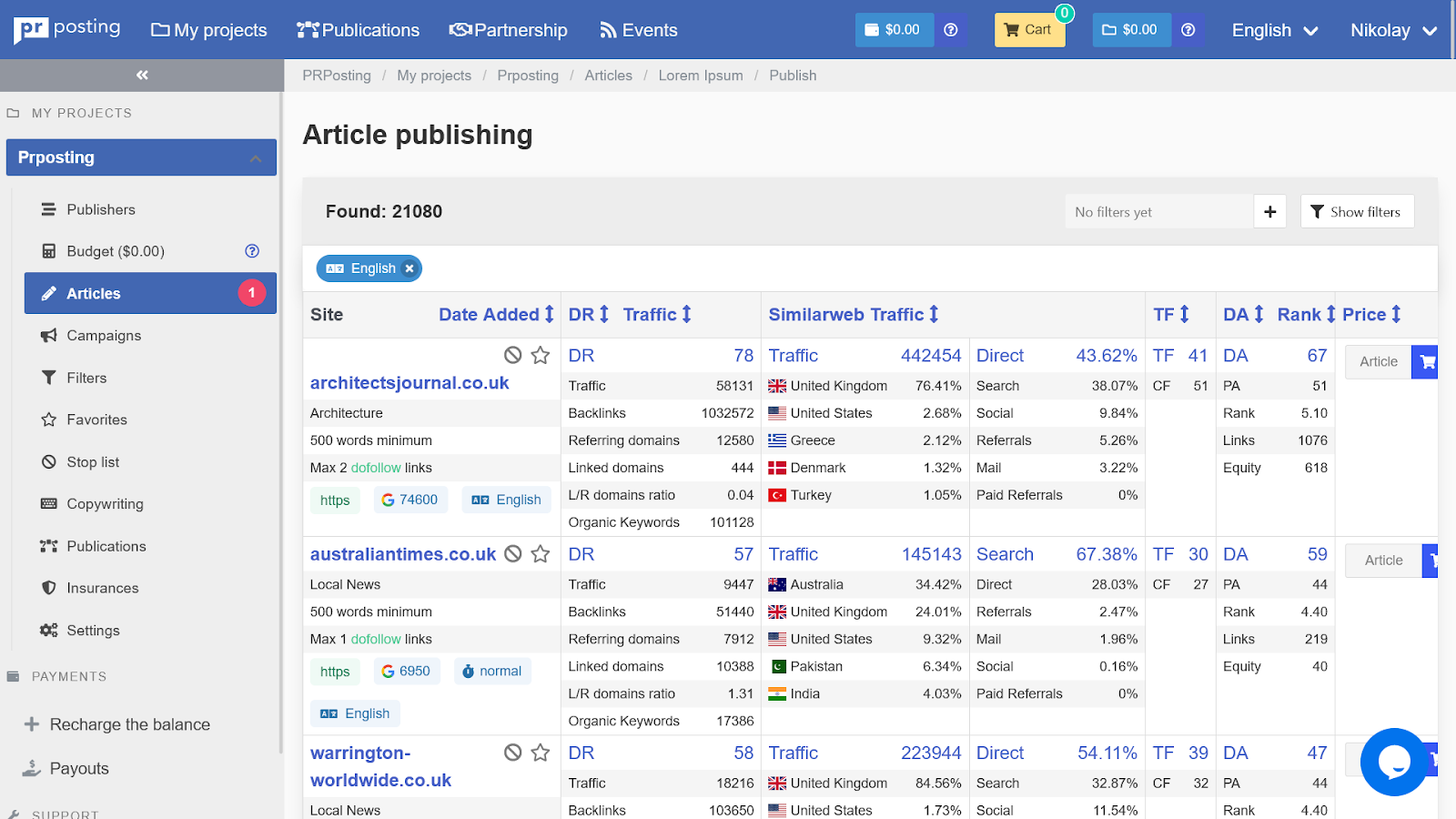Collapse the Prposting project section
Image resolution: width=1456 pixels, height=819 pixels.
256,158
